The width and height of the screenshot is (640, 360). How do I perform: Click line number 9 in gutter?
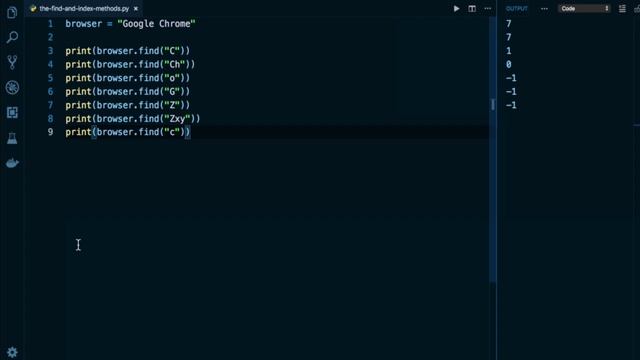pyautogui.click(x=51, y=132)
